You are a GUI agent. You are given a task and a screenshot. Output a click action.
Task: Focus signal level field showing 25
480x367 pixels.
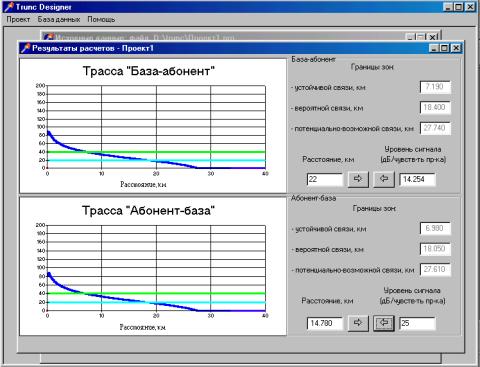pyautogui.click(x=417, y=323)
